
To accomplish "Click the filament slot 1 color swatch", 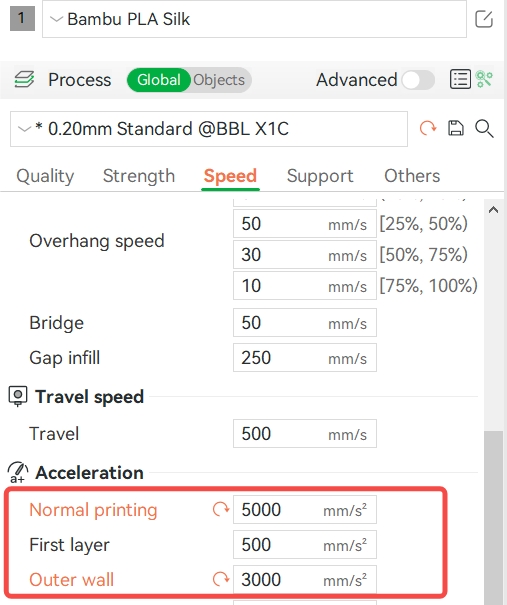I will [22, 19].
